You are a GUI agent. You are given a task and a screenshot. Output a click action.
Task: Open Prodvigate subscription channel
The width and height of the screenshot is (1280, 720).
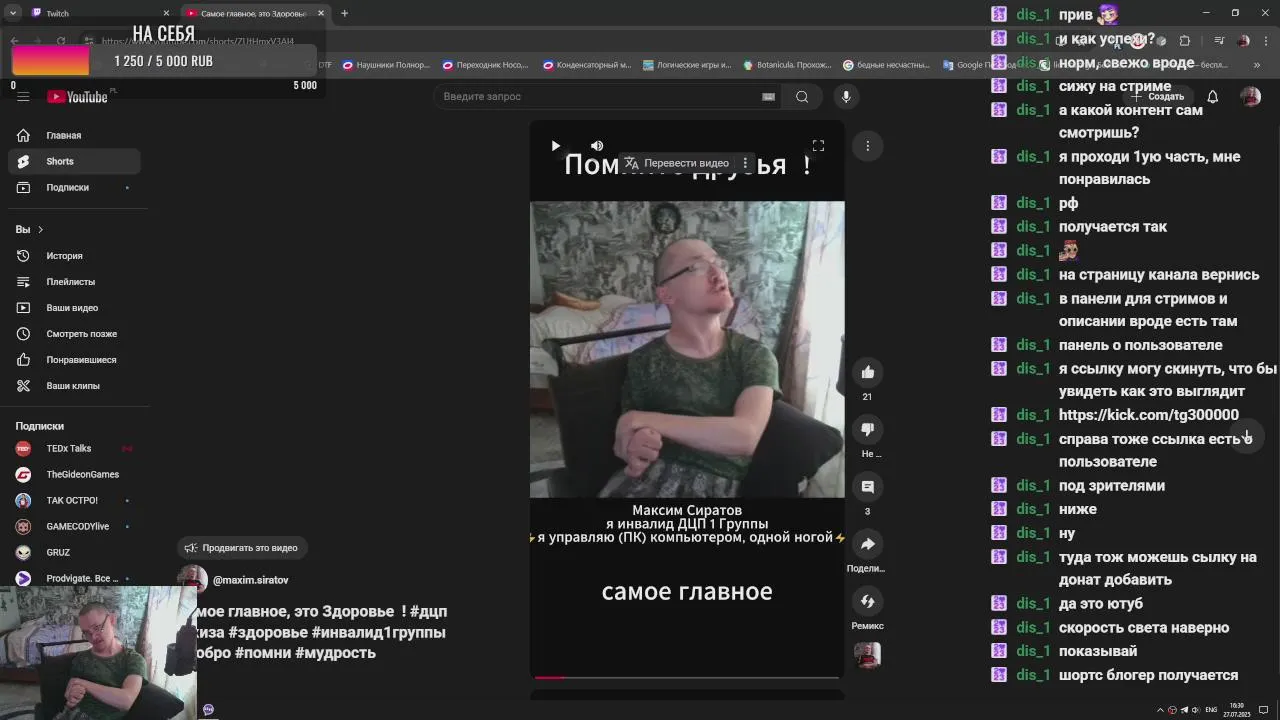pos(75,578)
